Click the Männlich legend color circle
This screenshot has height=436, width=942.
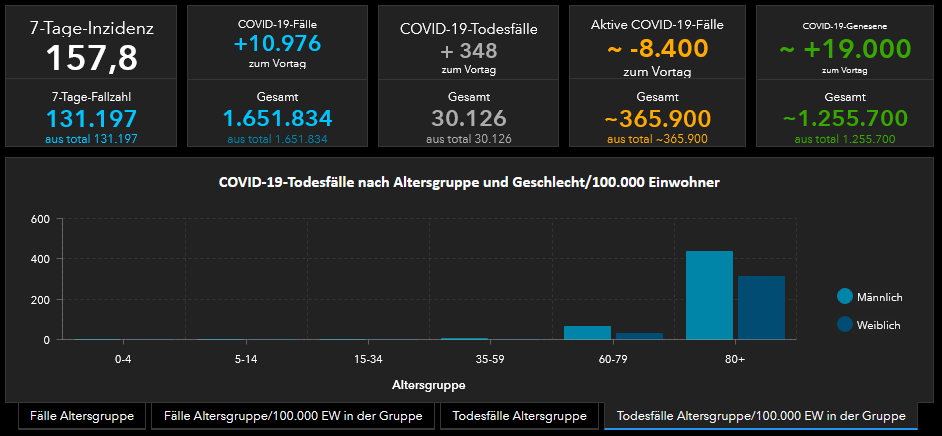tap(845, 297)
